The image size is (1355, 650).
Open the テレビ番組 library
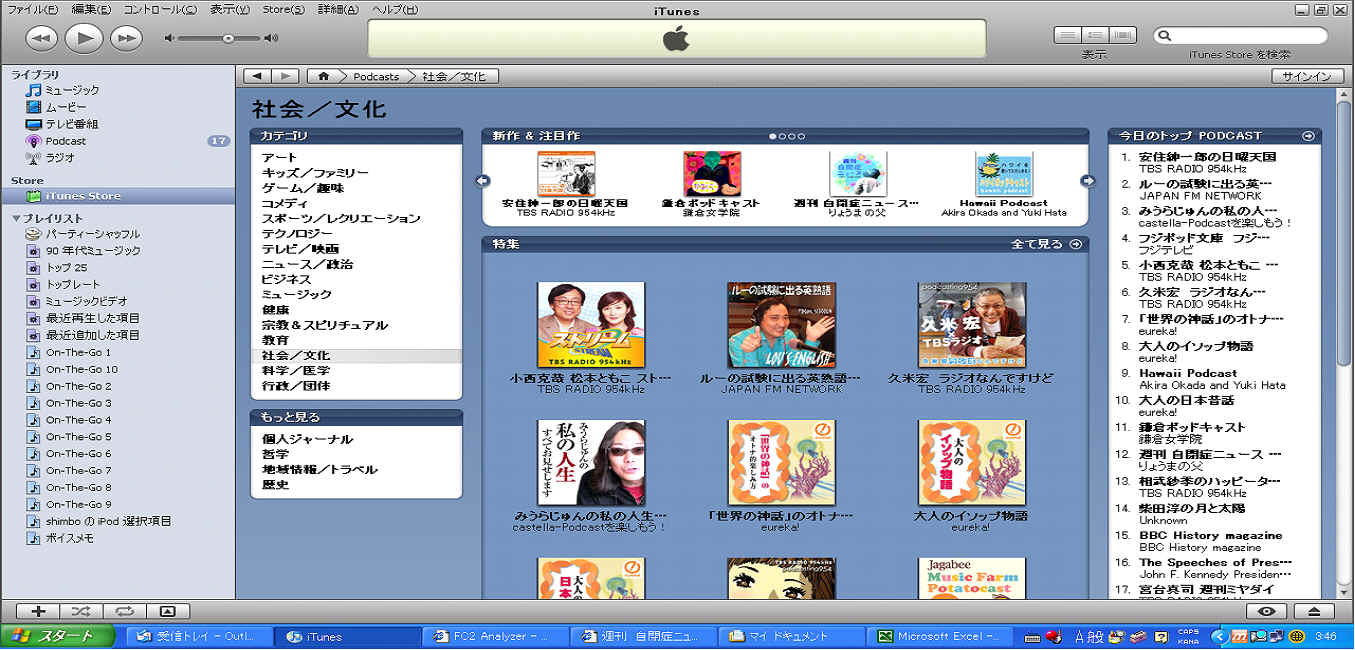(62, 124)
